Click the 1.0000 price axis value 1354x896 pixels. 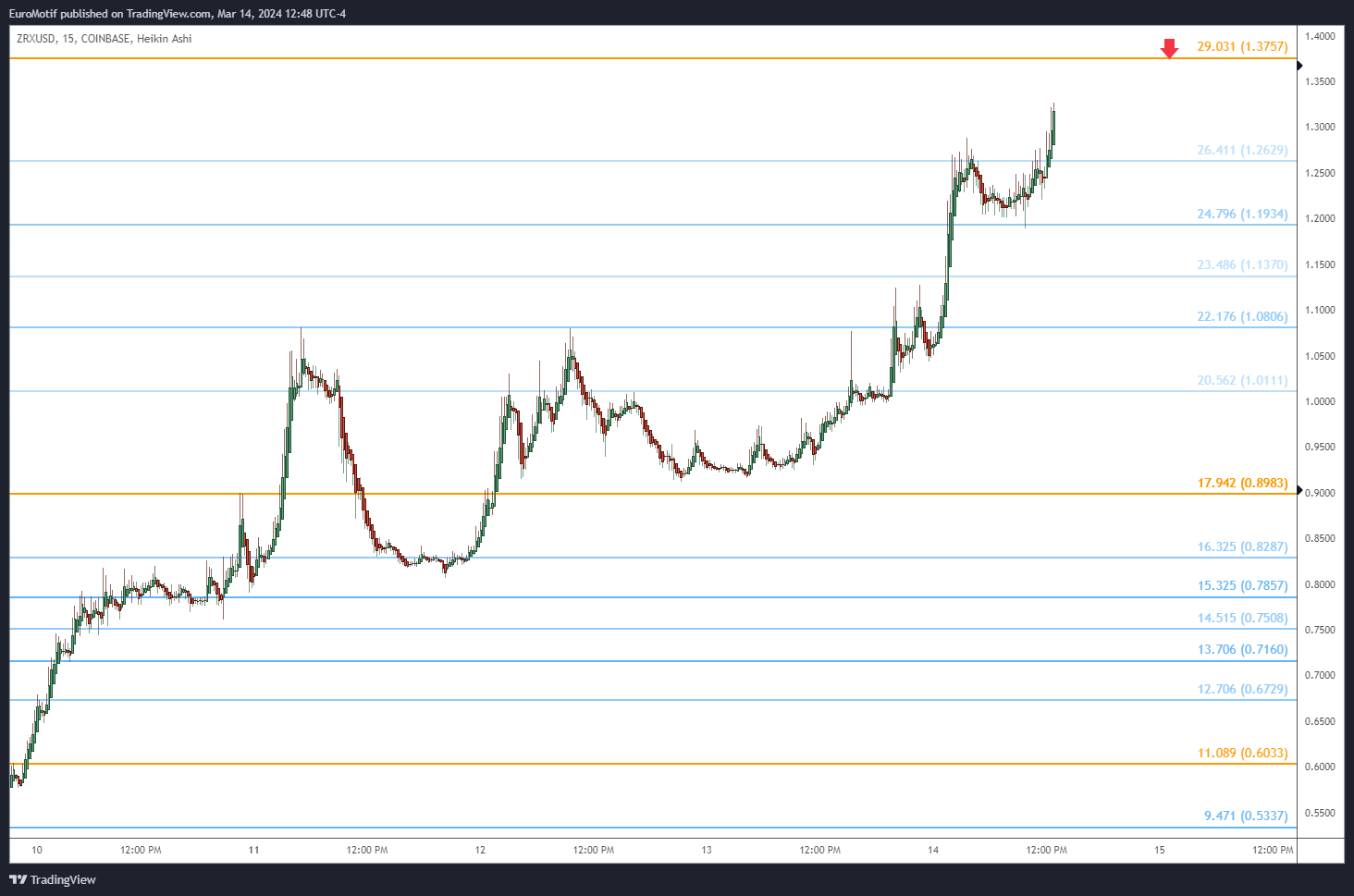(1320, 401)
